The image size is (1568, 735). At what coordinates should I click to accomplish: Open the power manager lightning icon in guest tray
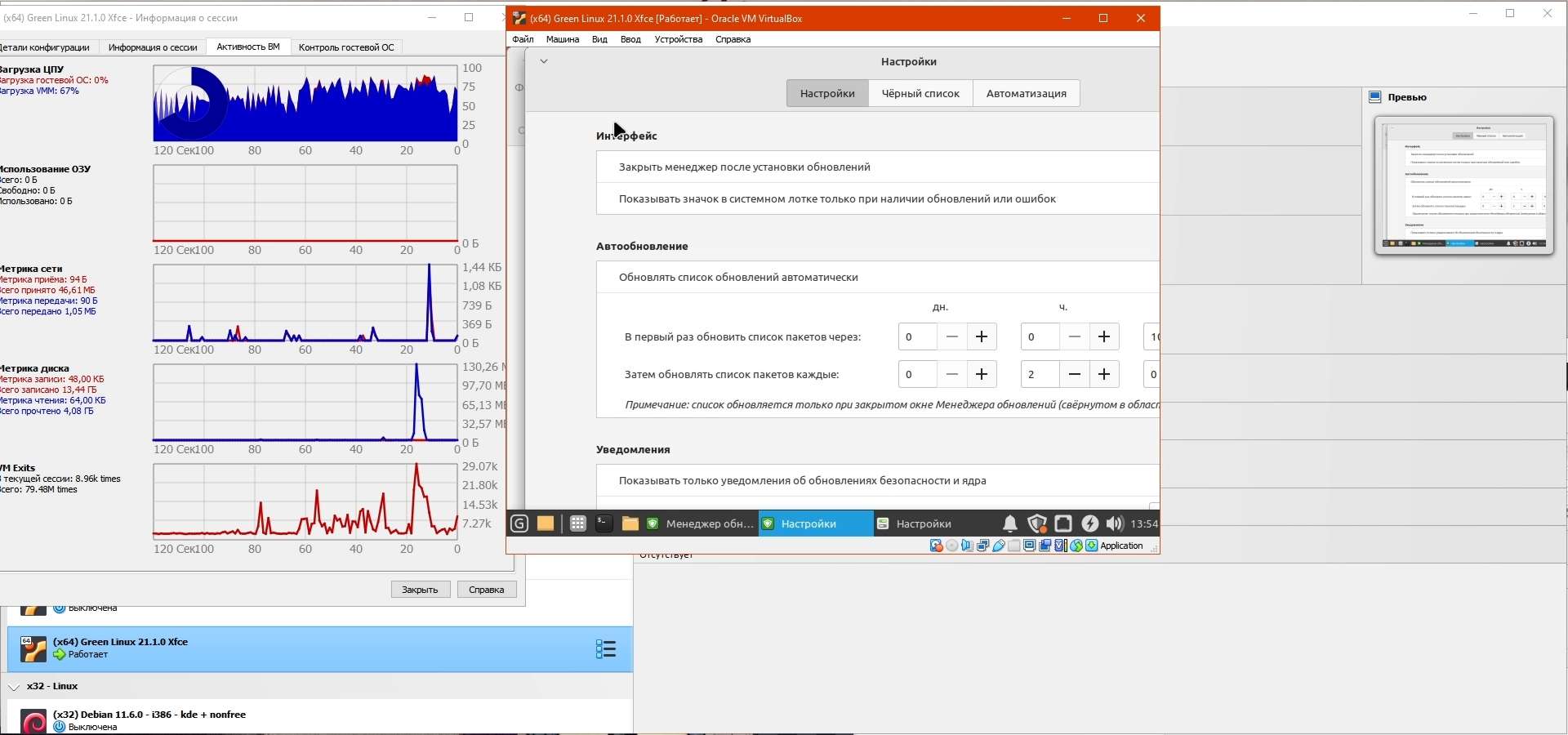[x=1090, y=524]
